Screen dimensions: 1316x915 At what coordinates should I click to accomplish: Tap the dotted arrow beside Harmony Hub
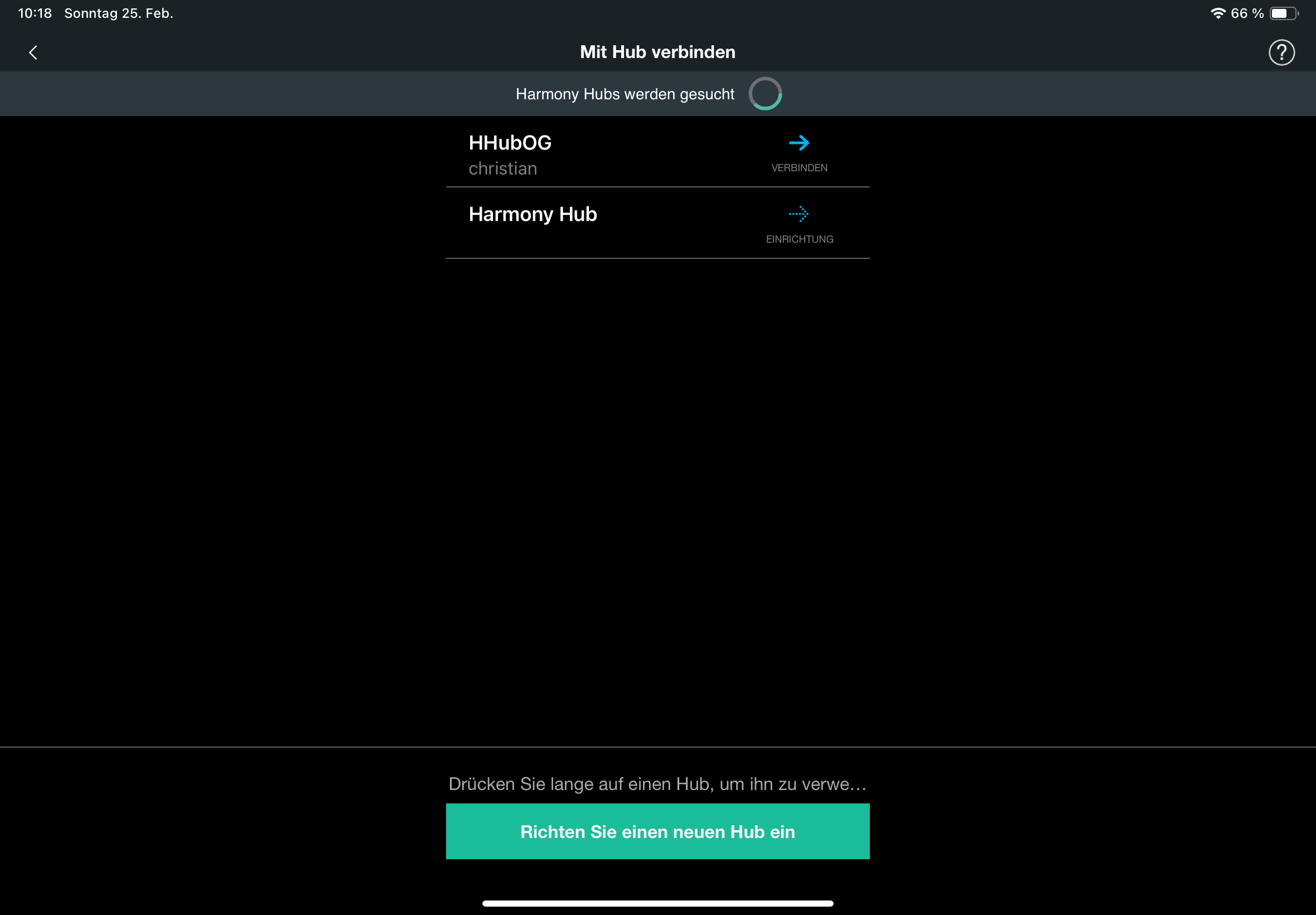pos(799,214)
